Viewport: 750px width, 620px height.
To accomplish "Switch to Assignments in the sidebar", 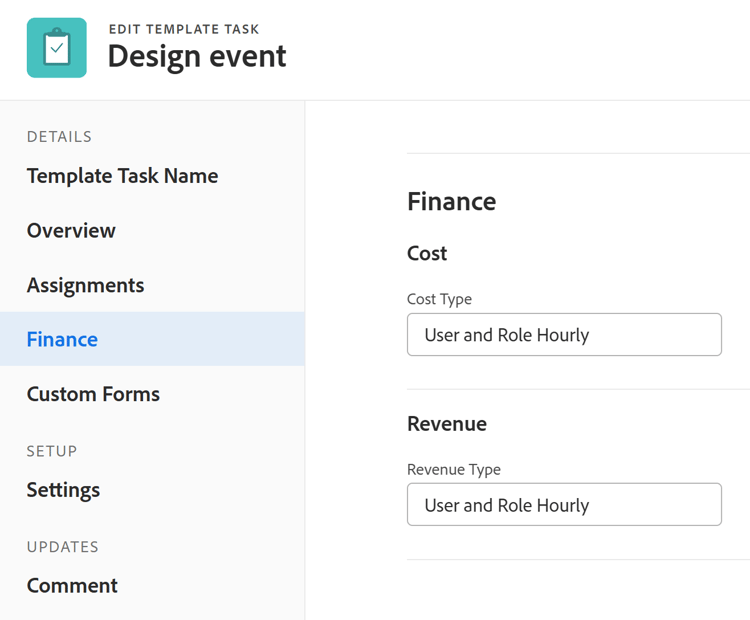I will pos(85,285).
